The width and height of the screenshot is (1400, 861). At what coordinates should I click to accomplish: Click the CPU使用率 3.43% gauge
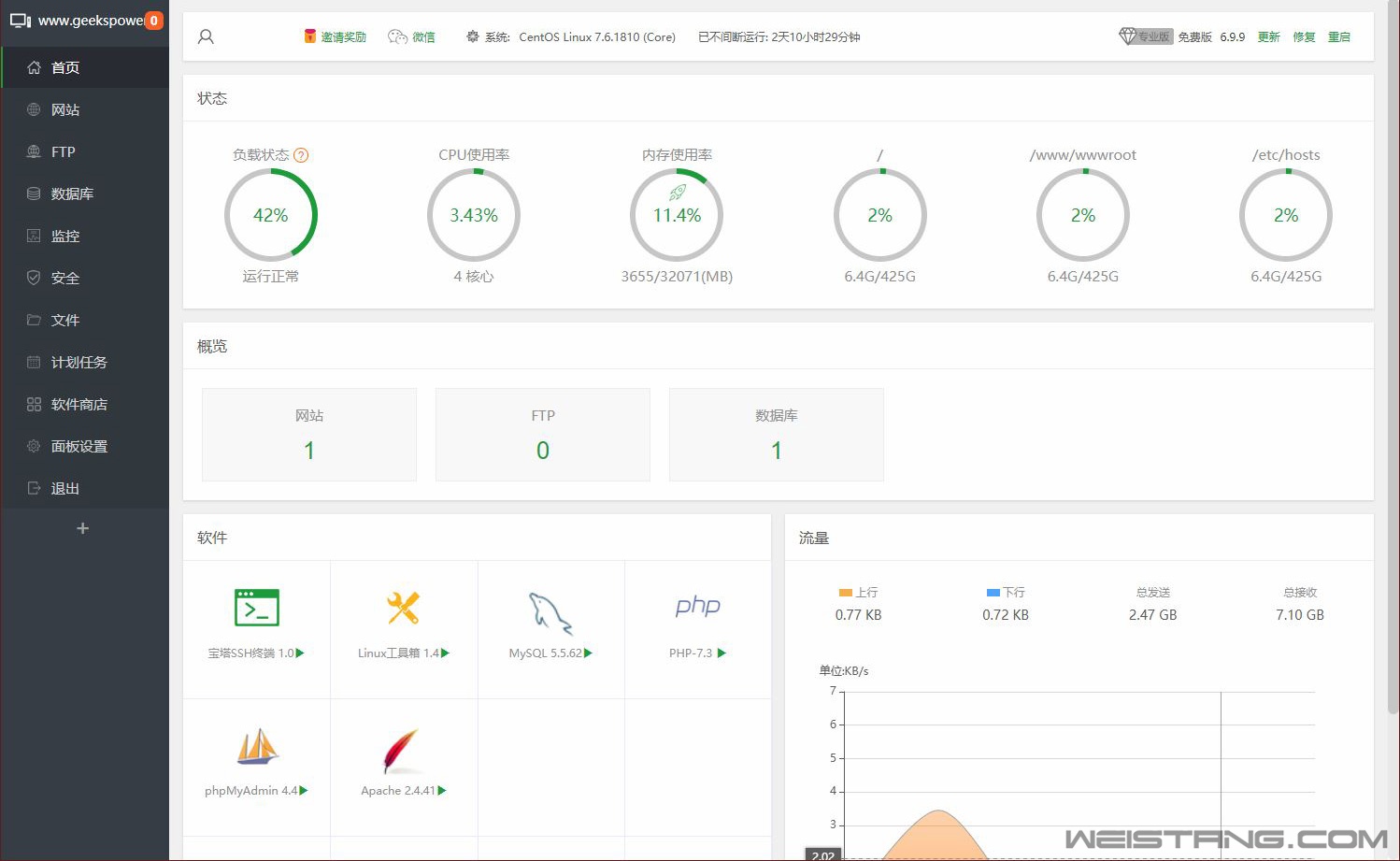click(x=474, y=215)
